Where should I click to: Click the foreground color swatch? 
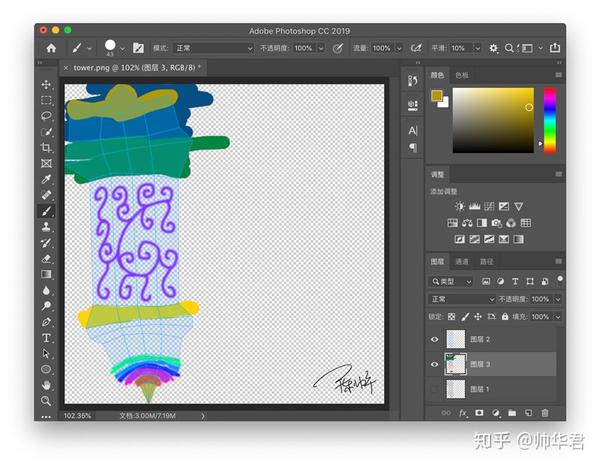436,96
